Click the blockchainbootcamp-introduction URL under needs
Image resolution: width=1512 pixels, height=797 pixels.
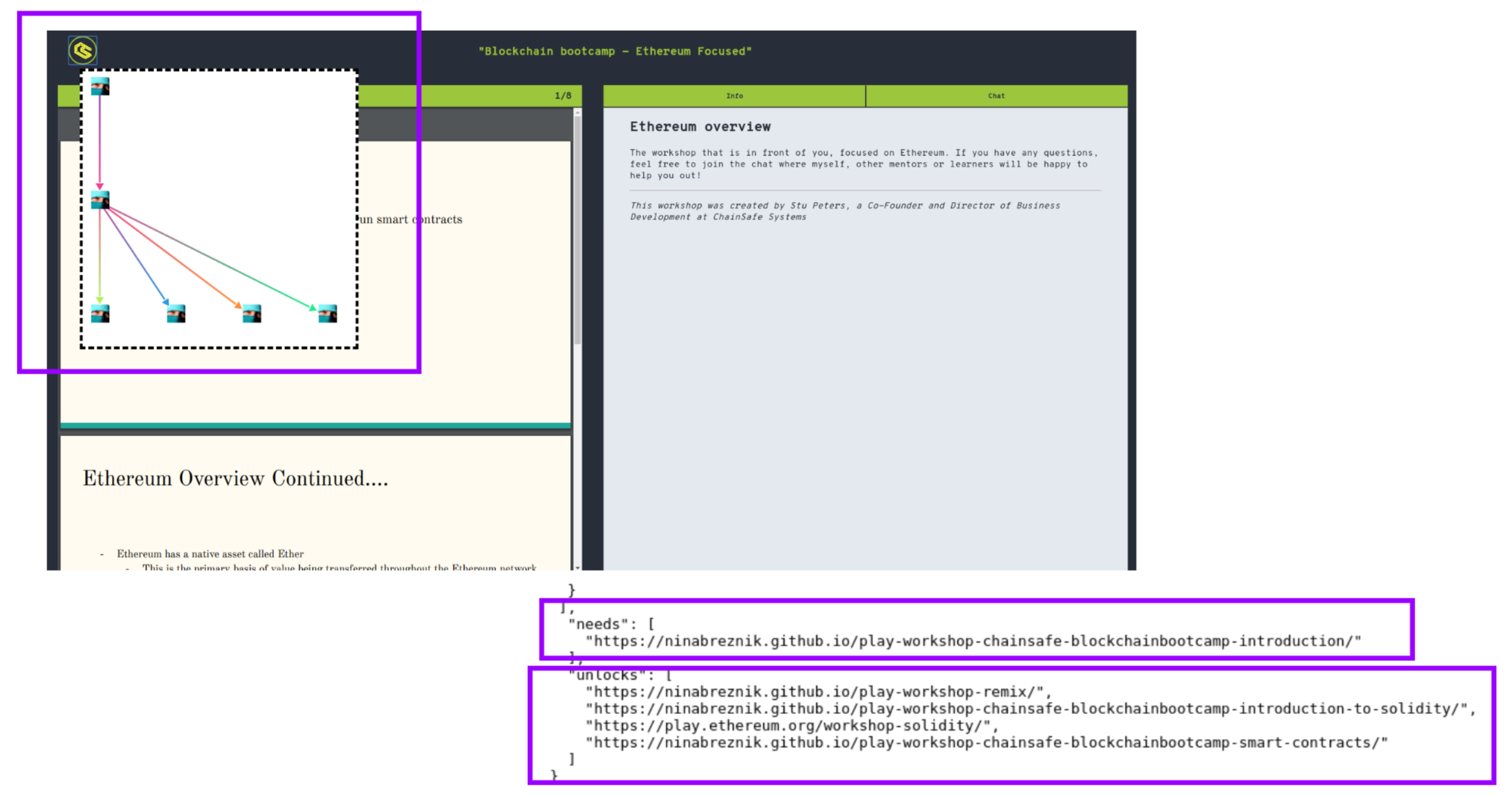[973, 641]
